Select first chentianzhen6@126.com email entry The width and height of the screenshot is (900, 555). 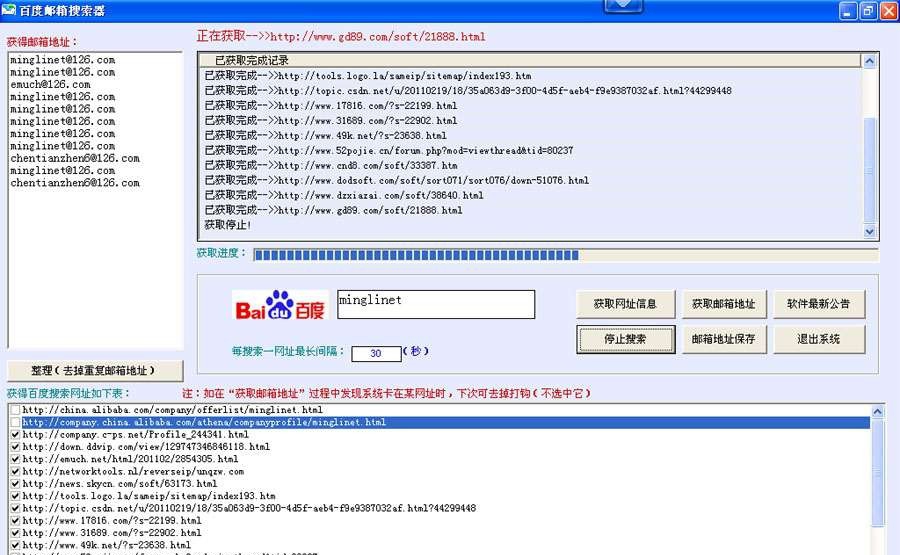75,158
